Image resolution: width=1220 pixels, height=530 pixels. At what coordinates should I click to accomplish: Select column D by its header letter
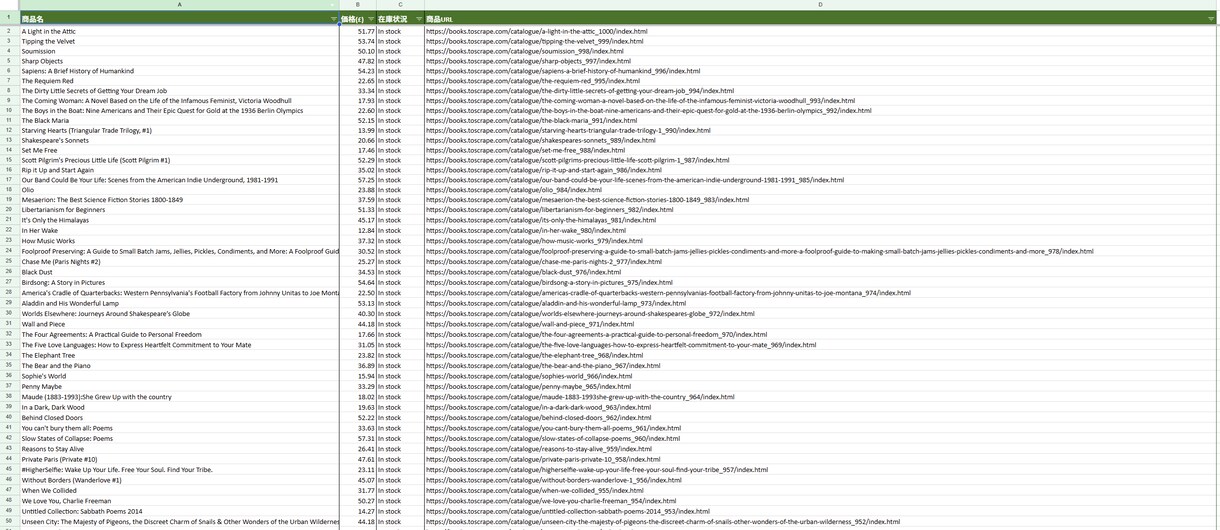click(x=820, y=5)
